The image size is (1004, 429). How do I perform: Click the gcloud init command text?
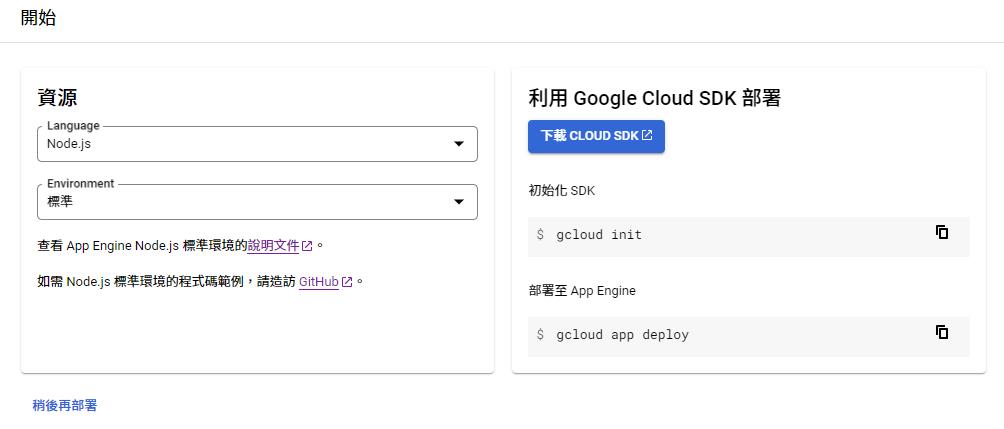pyautogui.click(x=598, y=235)
